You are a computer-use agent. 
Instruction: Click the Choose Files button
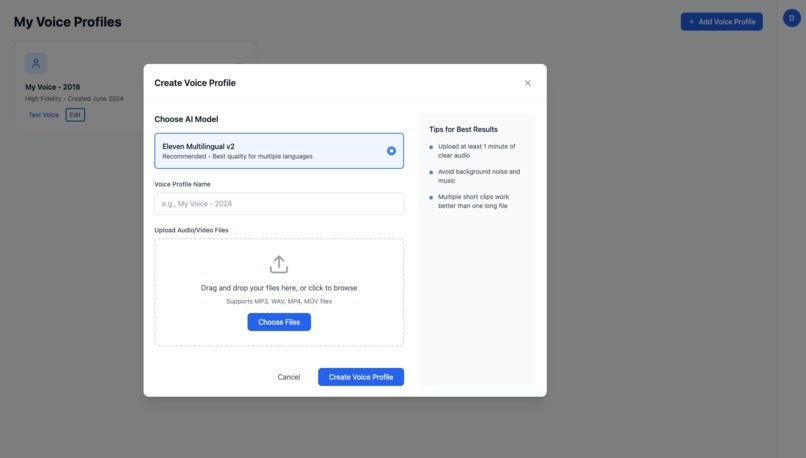[x=279, y=322]
